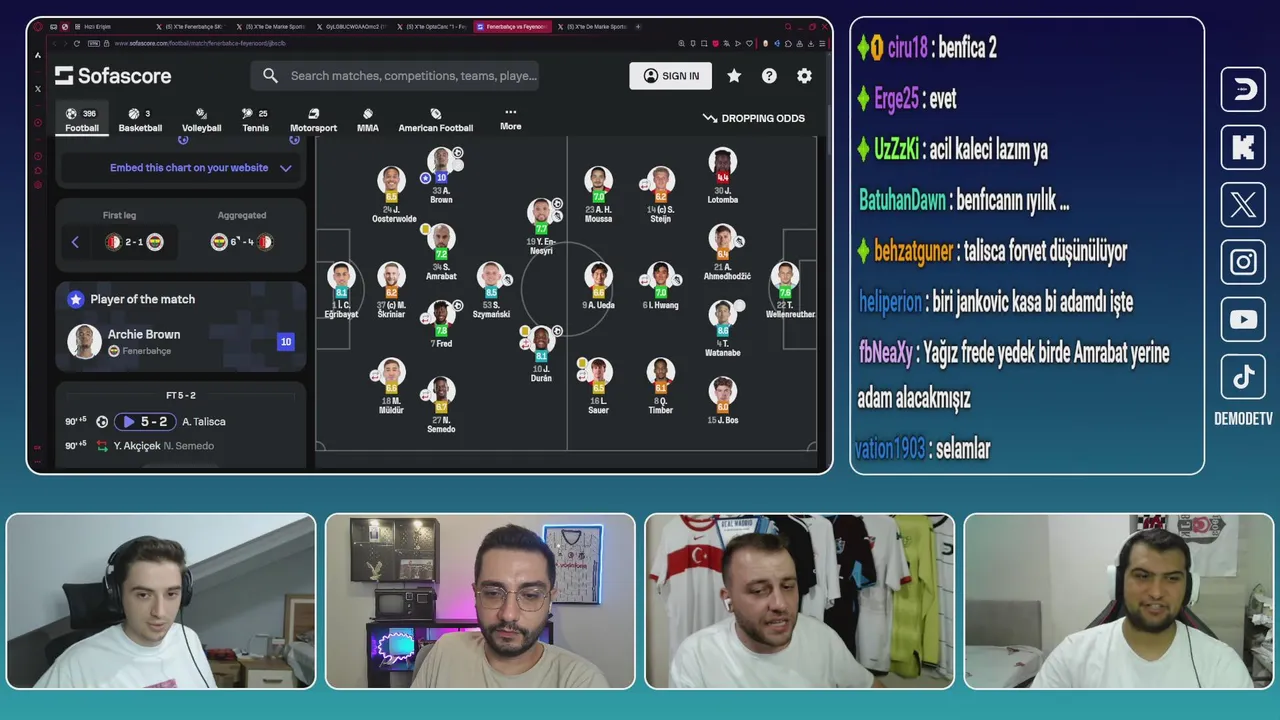Viewport: 1280px width, 720px height.
Task: Open the YouTube icon
Action: coord(1243,320)
